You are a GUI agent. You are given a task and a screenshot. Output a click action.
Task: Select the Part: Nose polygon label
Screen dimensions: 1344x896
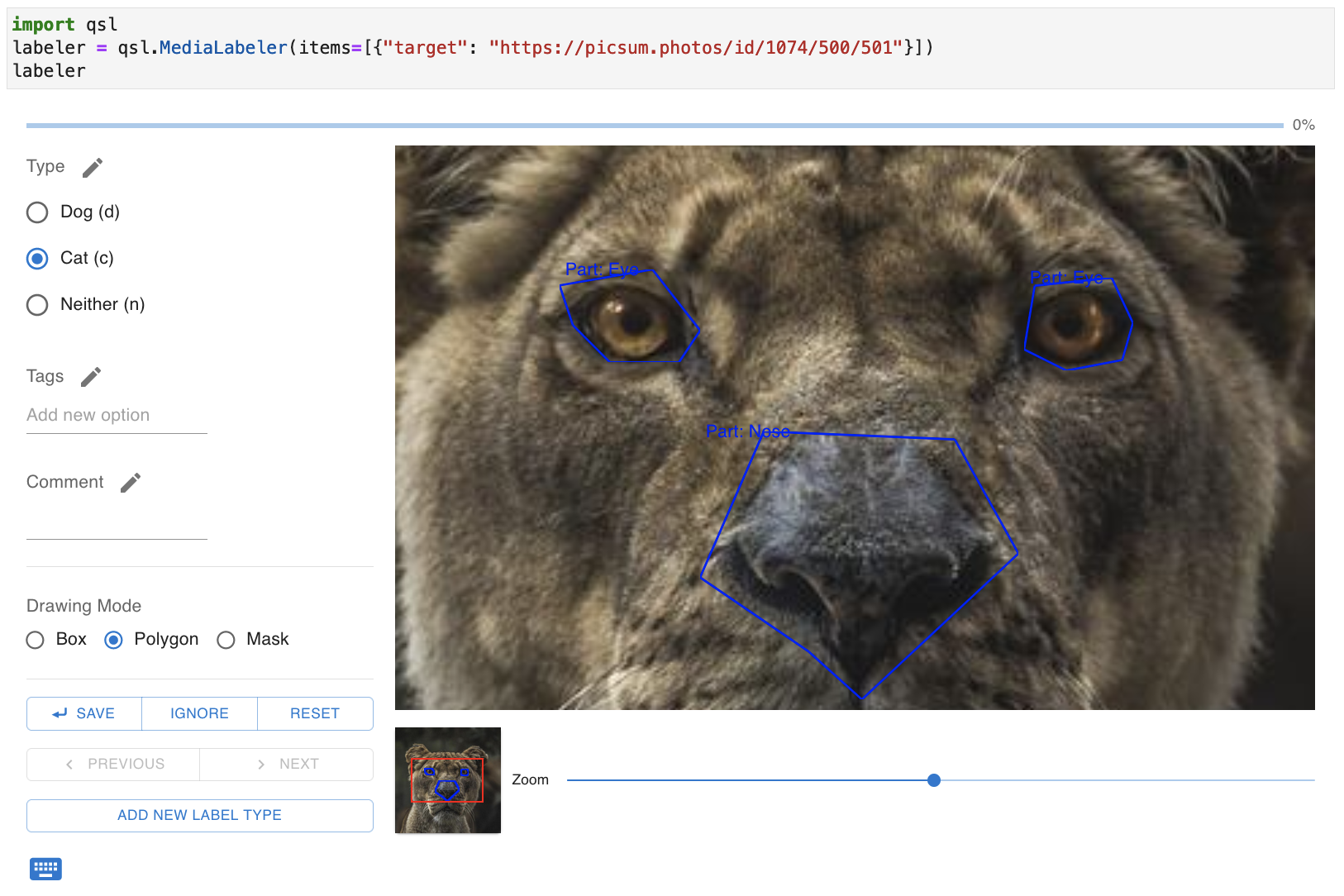tap(748, 431)
